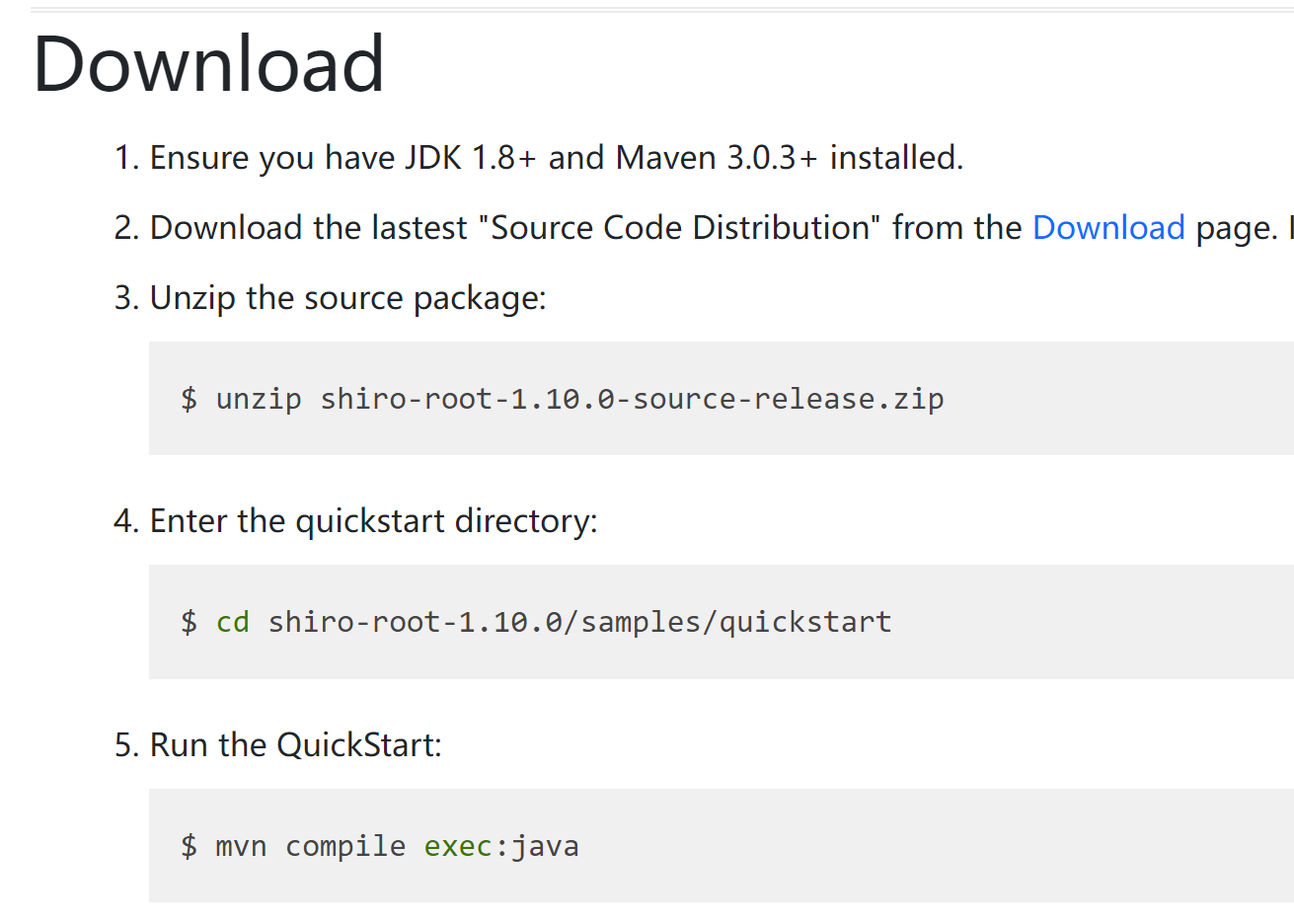Click the green cd keyword
Screen dimensions: 1294x924
[233, 622]
